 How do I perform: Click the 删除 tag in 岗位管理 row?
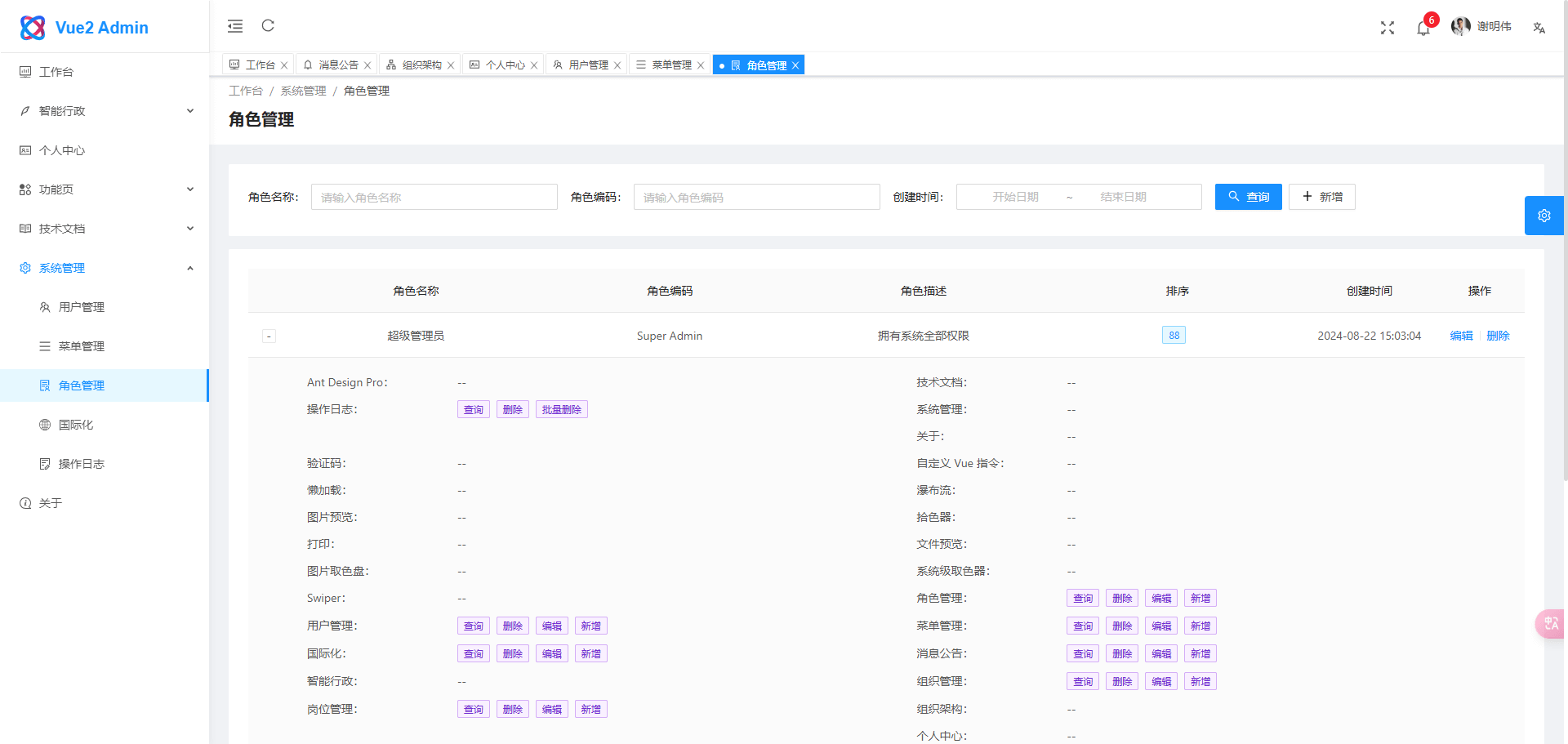(513, 709)
